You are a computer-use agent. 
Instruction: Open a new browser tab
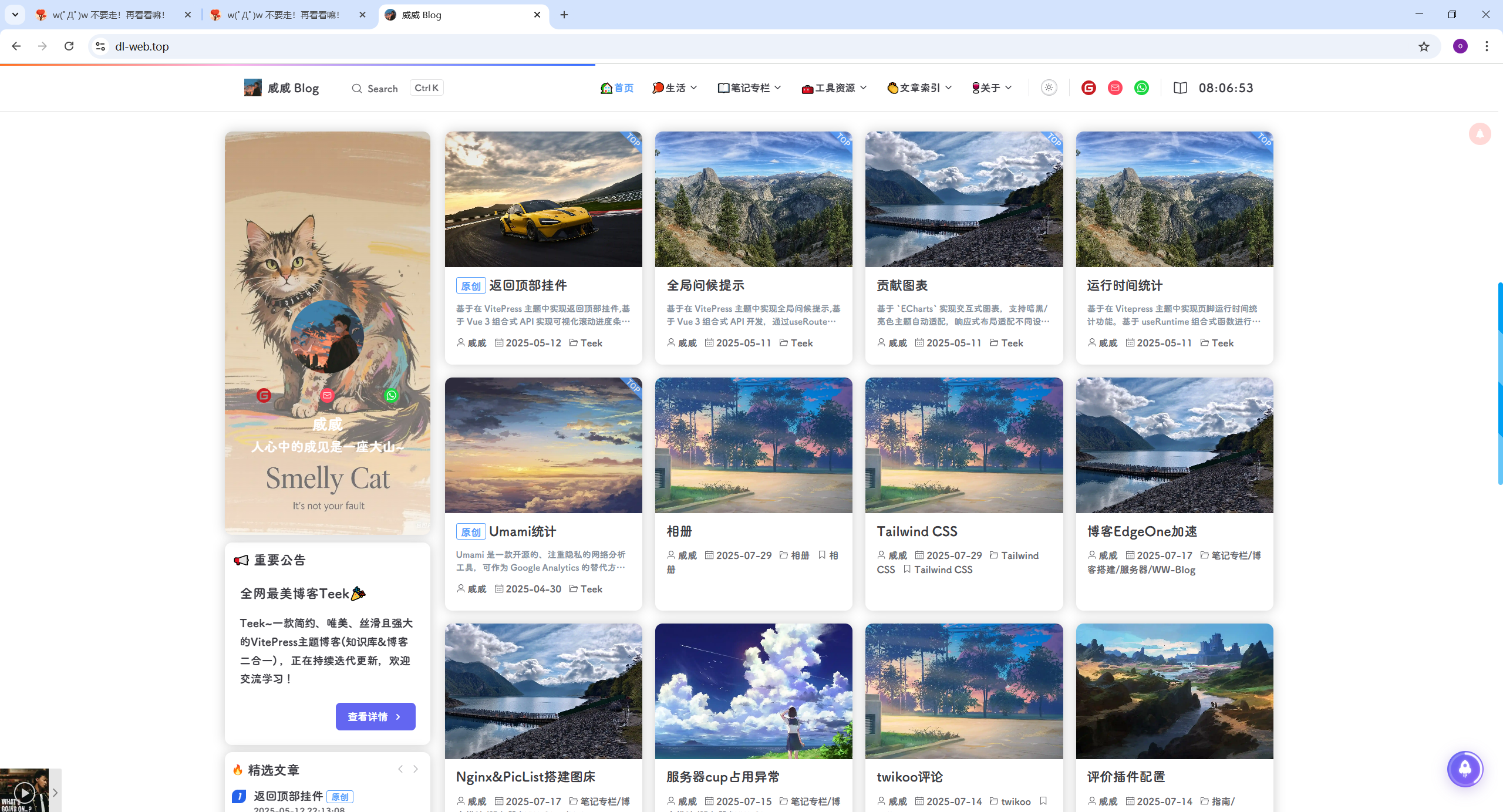pos(564,15)
